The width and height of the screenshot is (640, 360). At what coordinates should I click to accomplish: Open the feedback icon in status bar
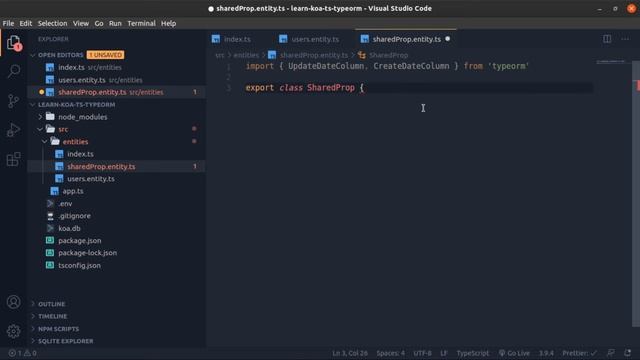[611, 353]
